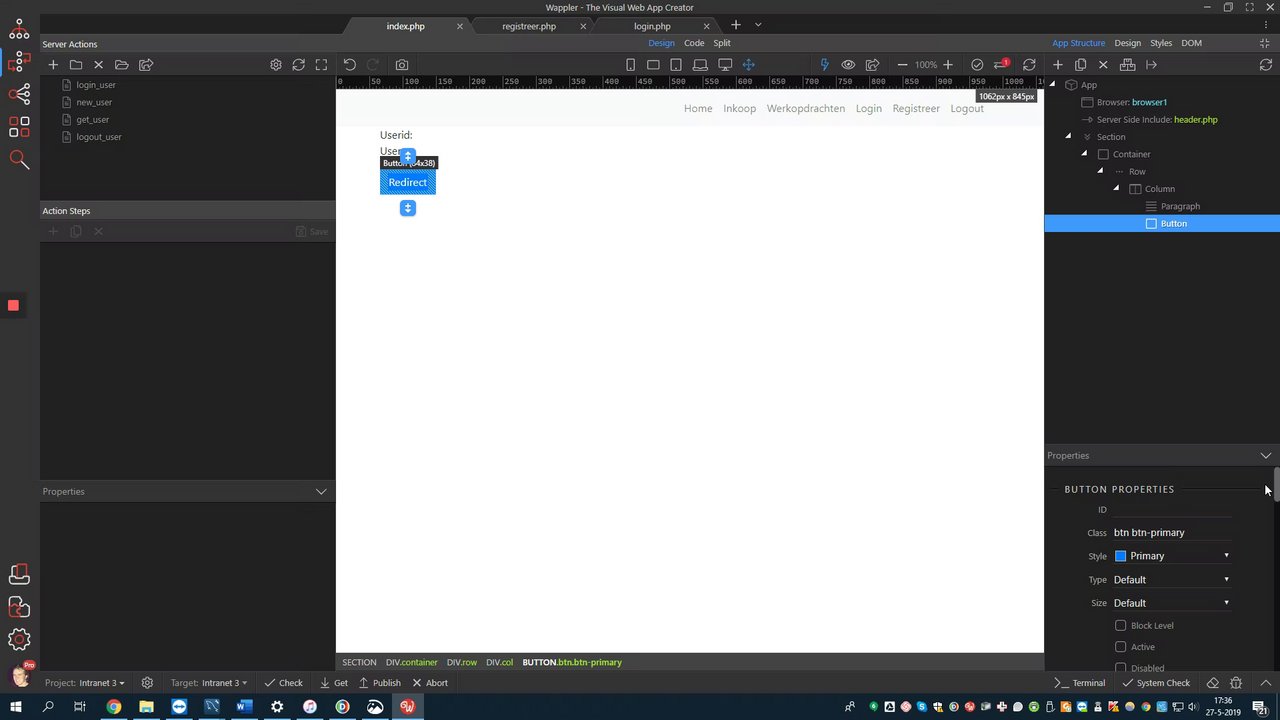Refresh the Server Actions list
This screenshot has height=720, width=1280.
[x=299, y=65]
